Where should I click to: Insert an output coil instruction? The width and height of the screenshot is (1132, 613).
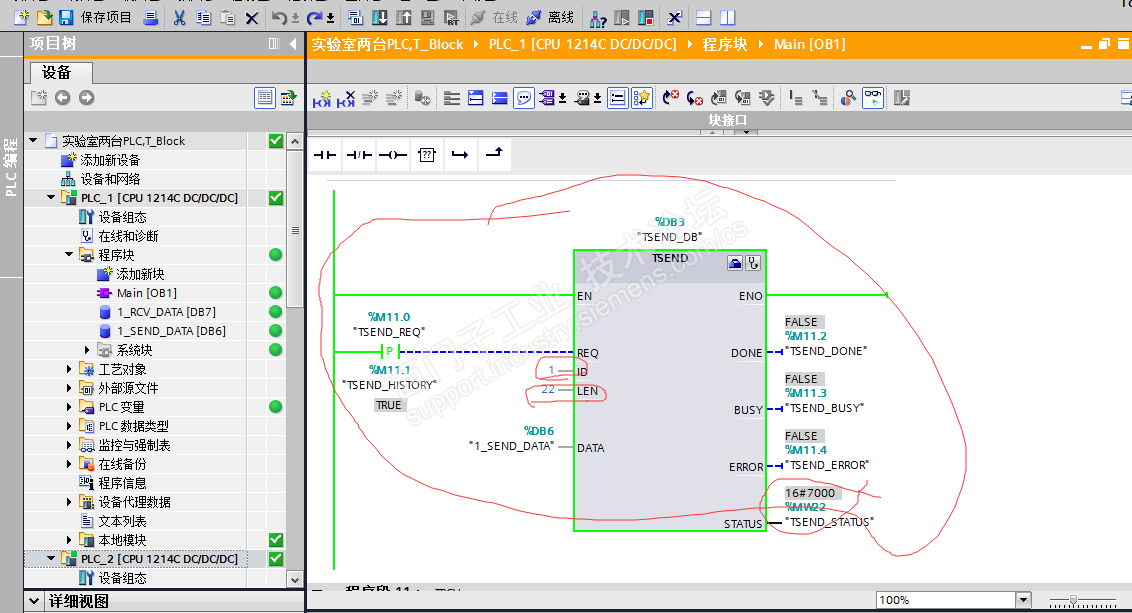point(393,155)
